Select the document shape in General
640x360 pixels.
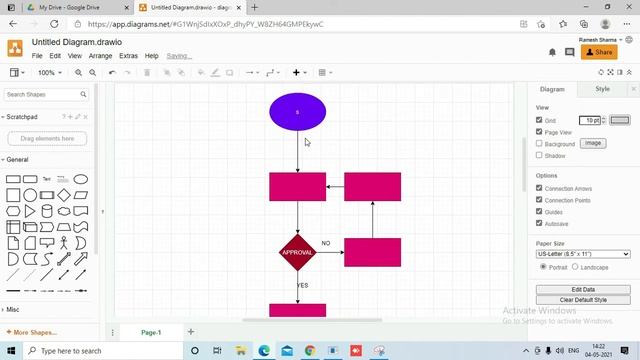tap(80, 211)
